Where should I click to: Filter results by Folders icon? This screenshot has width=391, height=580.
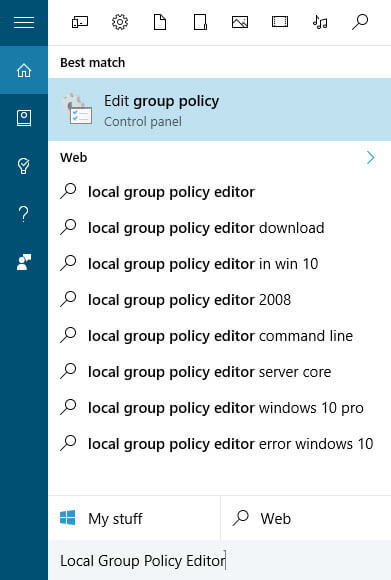click(x=200, y=22)
